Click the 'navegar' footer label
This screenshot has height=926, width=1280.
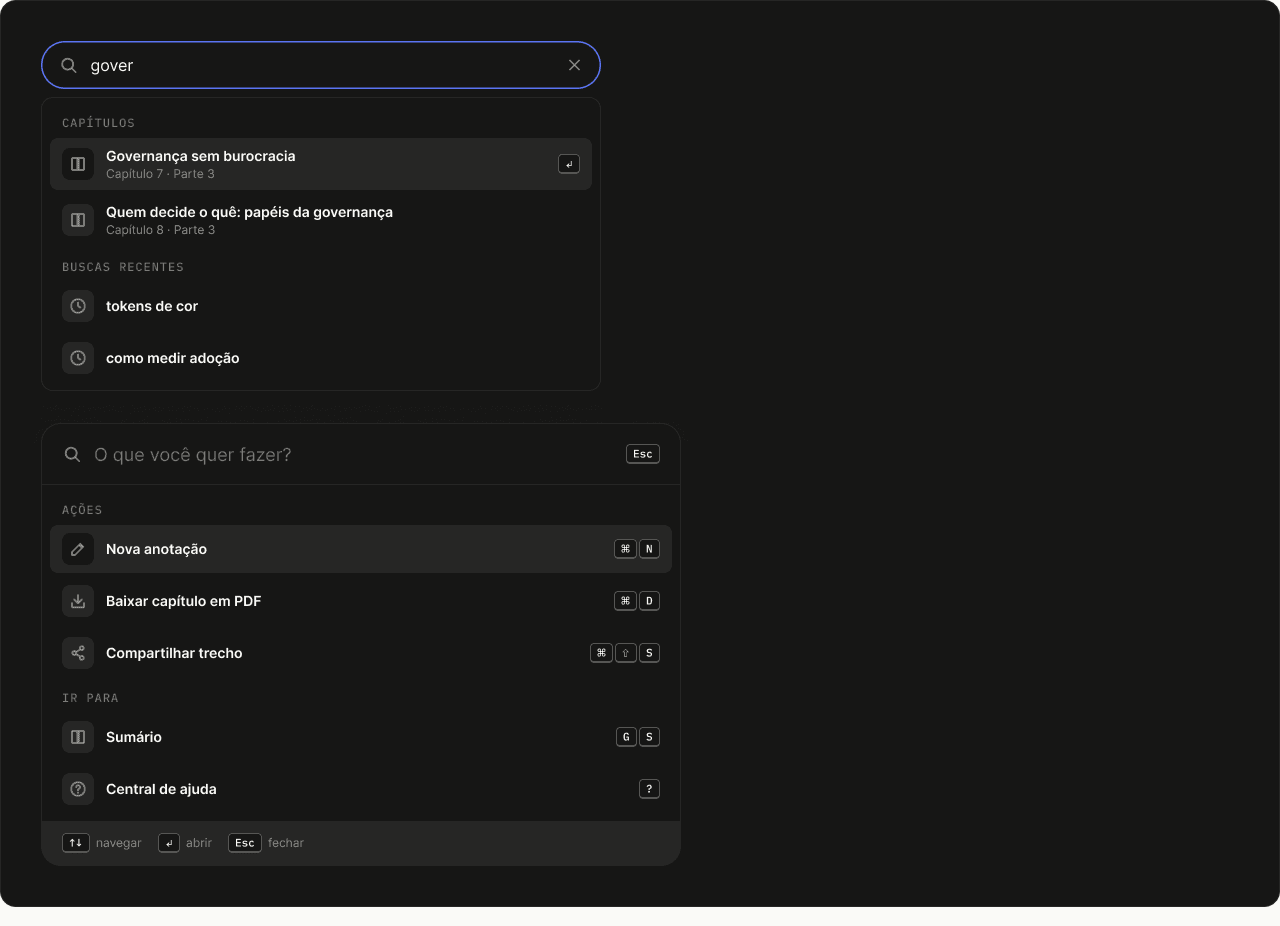click(119, 843)
